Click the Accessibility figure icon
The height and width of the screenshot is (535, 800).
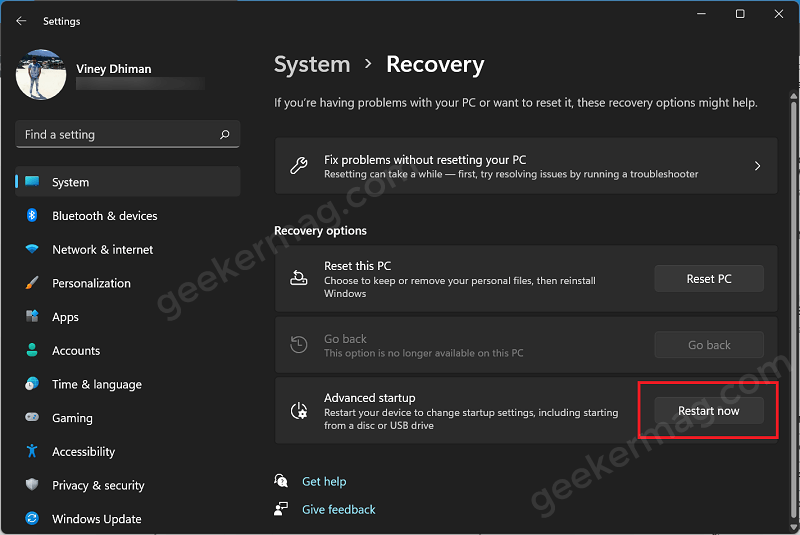point(32,451)
